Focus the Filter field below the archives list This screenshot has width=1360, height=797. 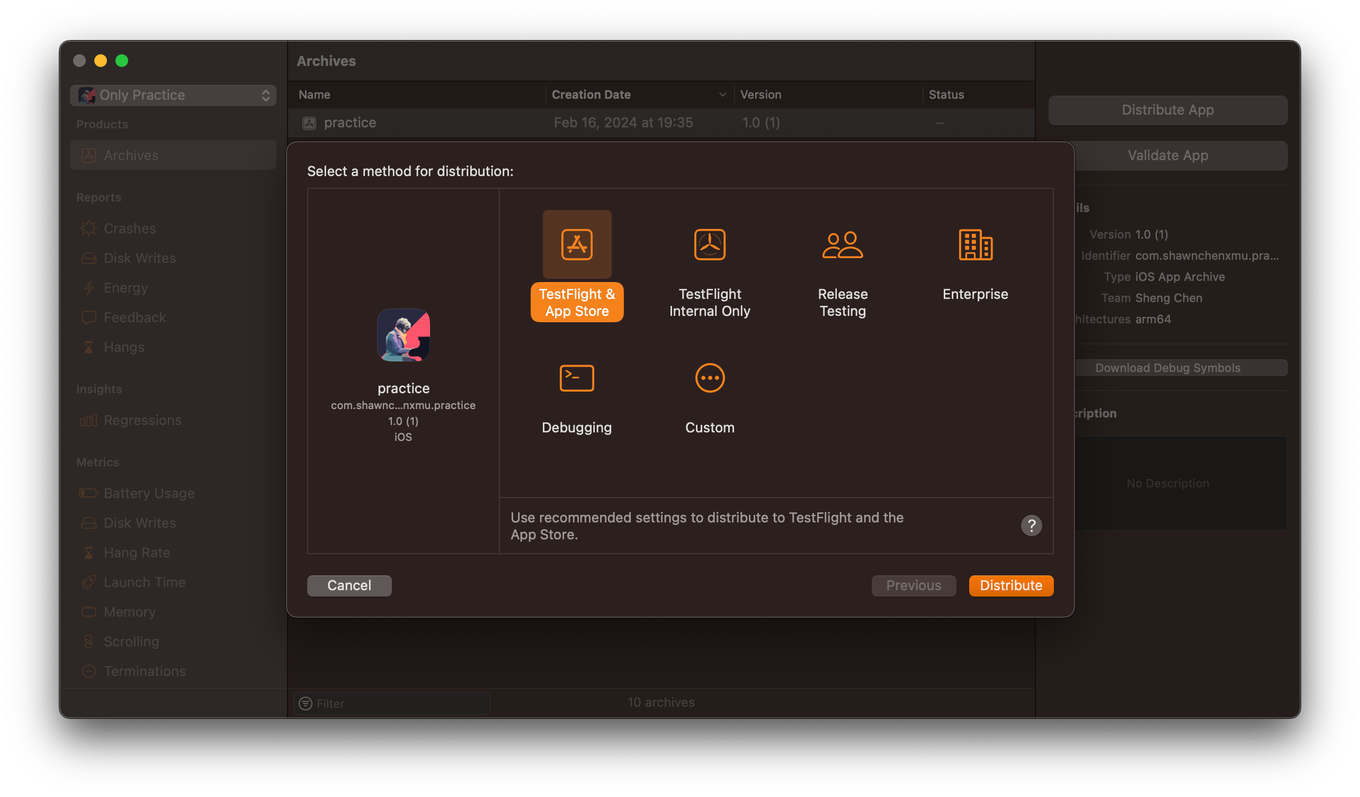[391, 704]
